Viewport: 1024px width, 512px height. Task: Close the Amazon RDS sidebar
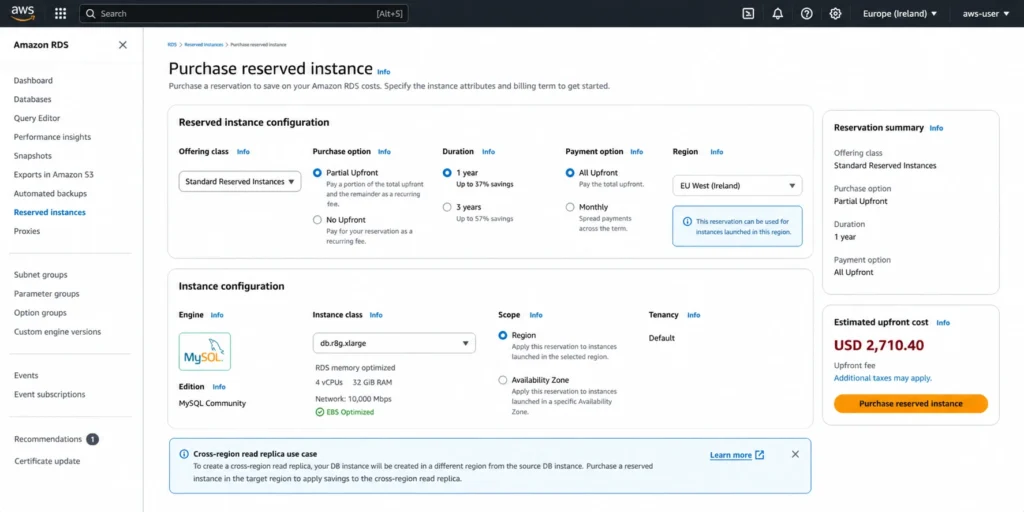coord(122,45)
